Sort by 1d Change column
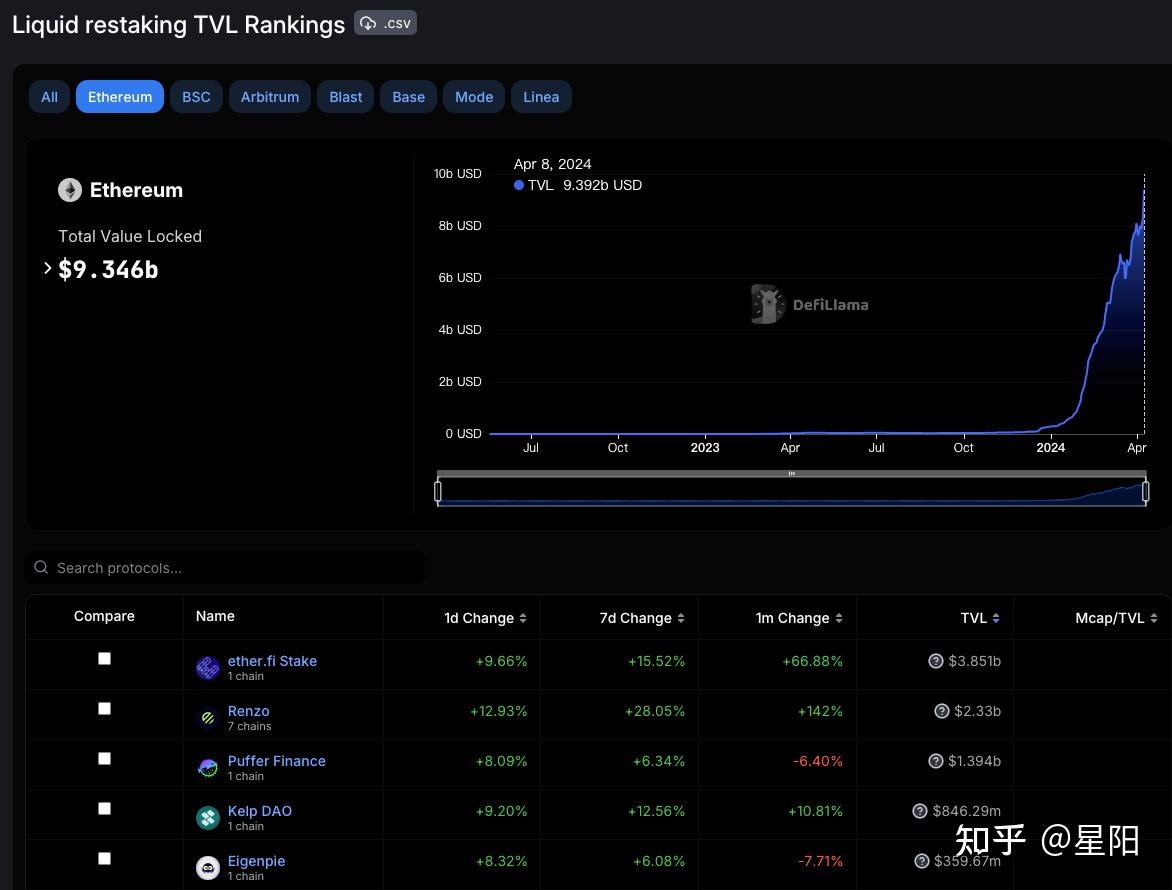The width and height of the screenshot is (1172, 890). coord(485,618)
